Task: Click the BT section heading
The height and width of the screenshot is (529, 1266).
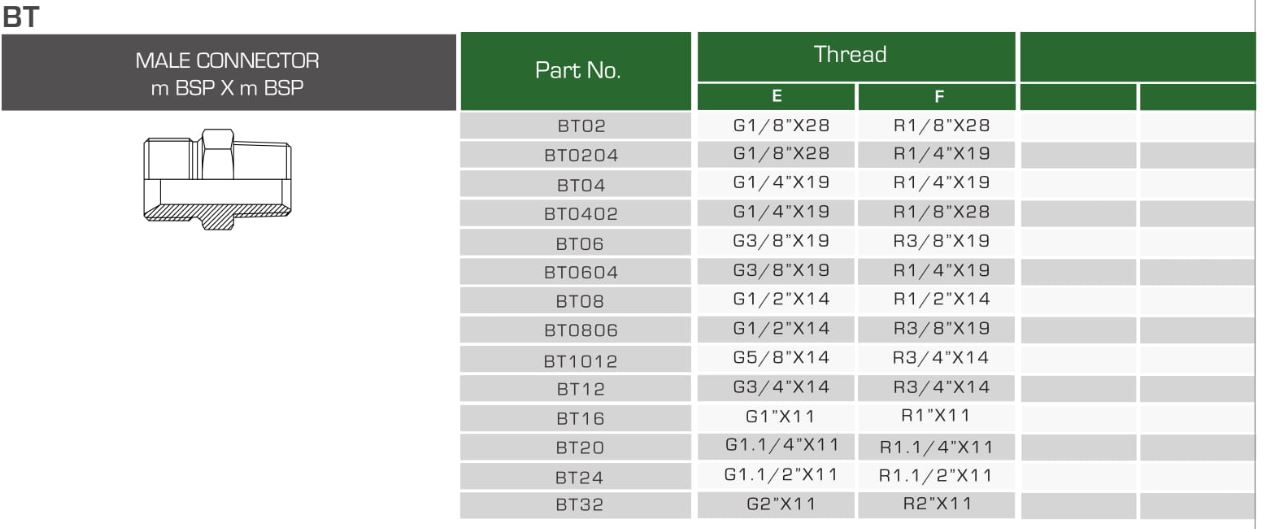Action: tap(20, 17)
